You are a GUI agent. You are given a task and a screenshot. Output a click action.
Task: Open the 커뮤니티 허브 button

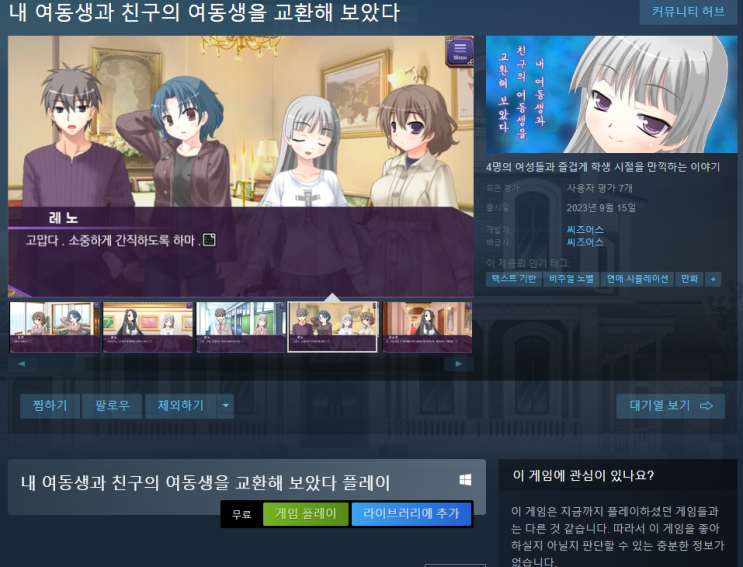click(688, 11)
